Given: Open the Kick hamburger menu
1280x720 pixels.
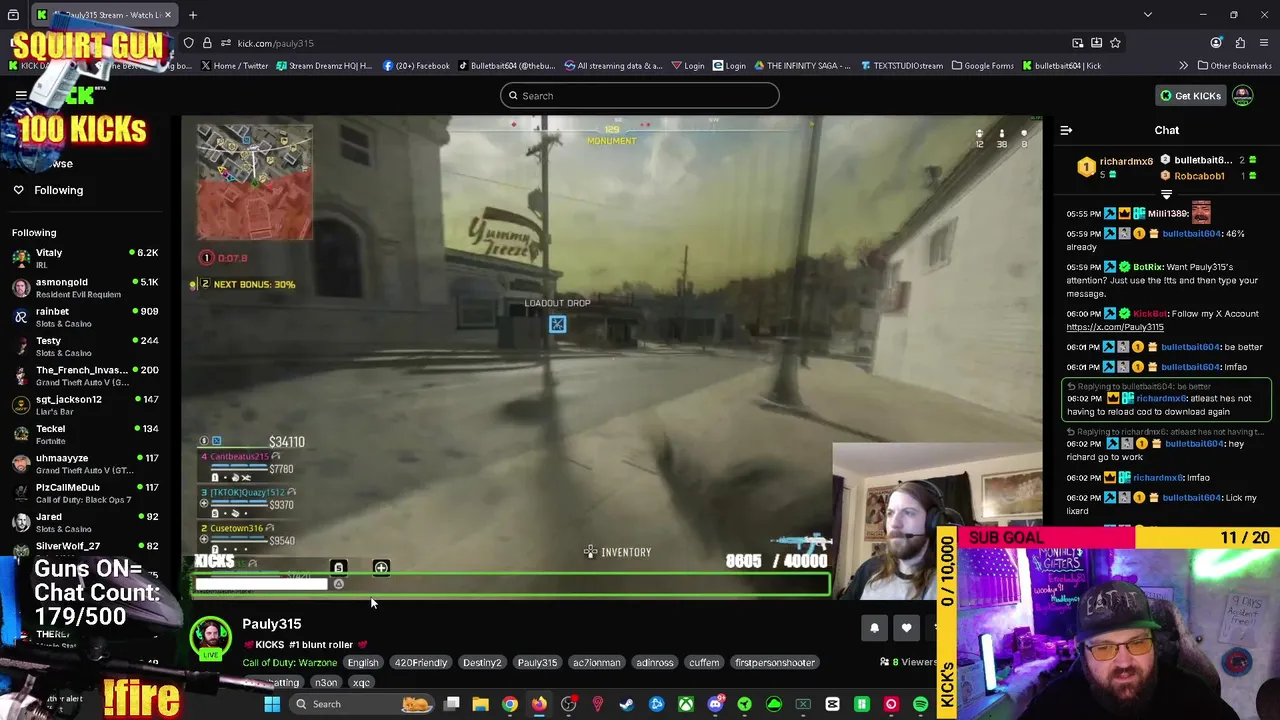Looking at the screenshot, I should pos(20,95).
